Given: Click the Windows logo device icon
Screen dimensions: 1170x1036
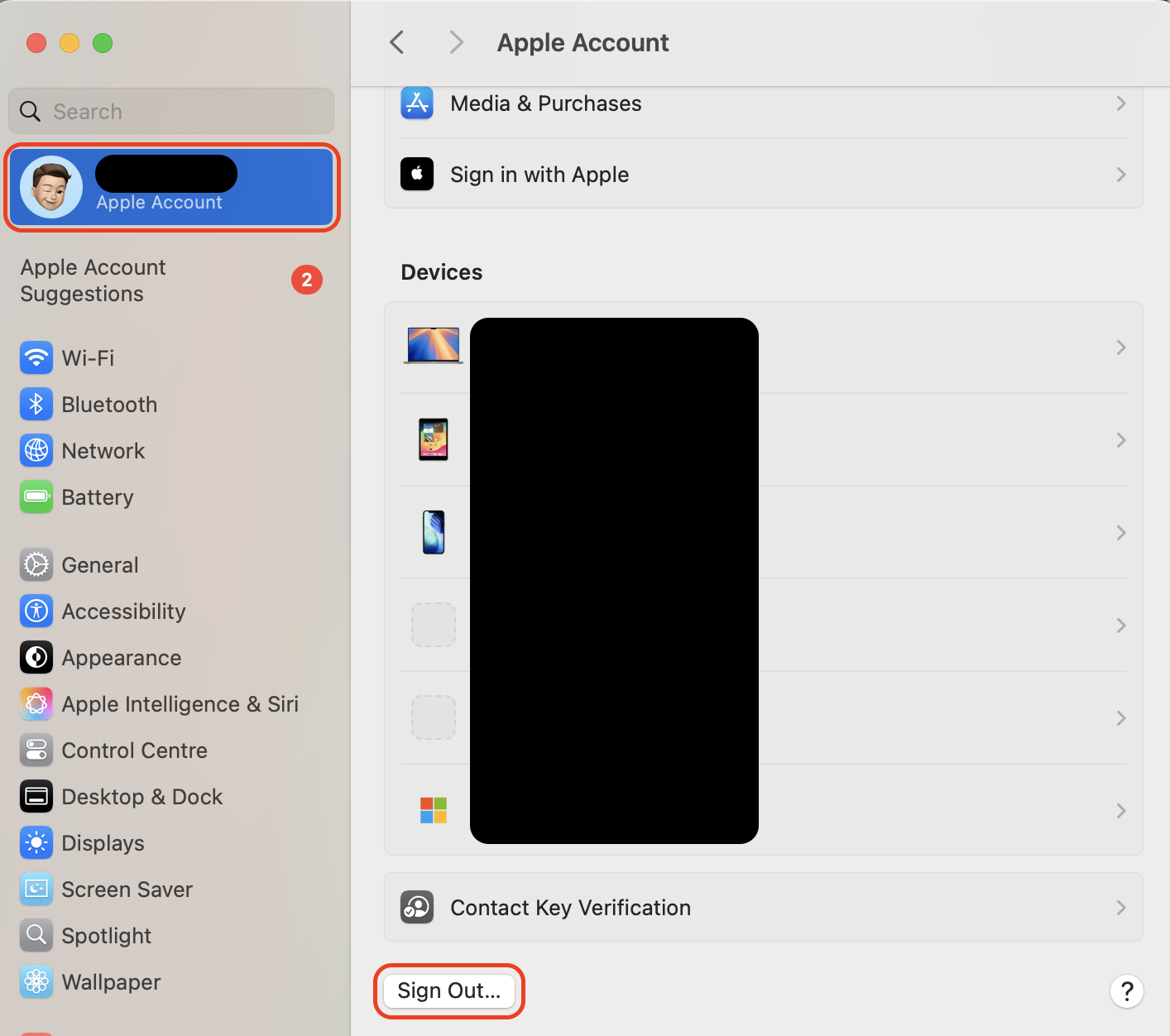Looking at the screenshot, I should [x=434, y=810].
